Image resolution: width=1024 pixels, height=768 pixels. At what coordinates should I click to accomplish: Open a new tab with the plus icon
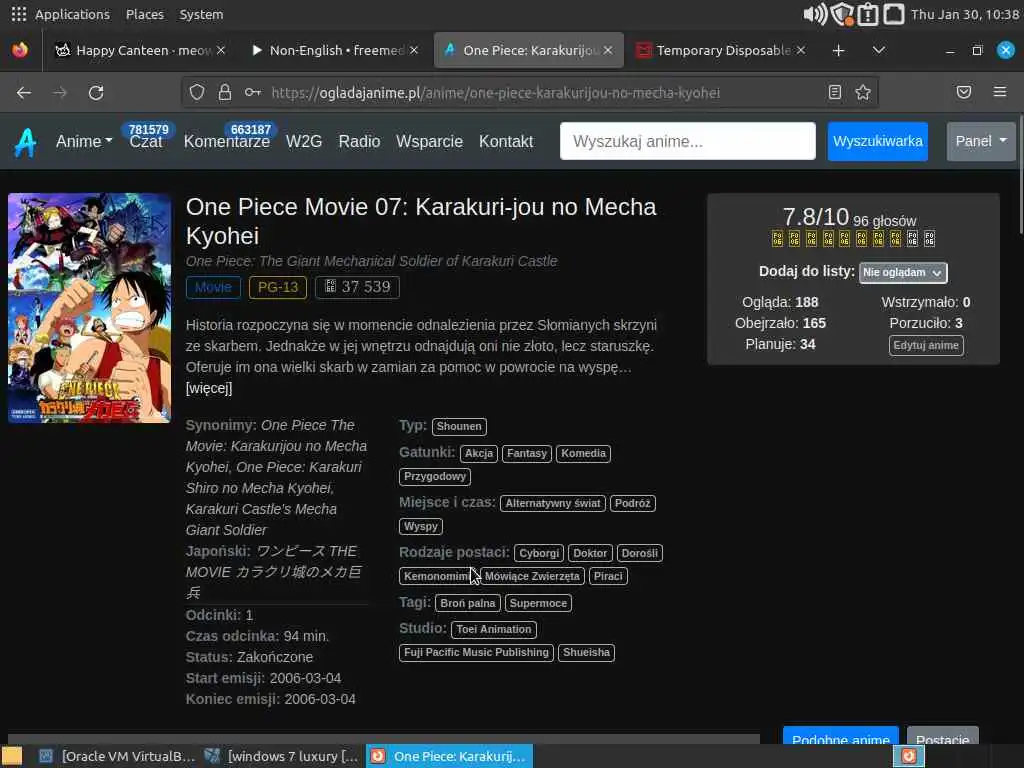[x=839, y=50]
